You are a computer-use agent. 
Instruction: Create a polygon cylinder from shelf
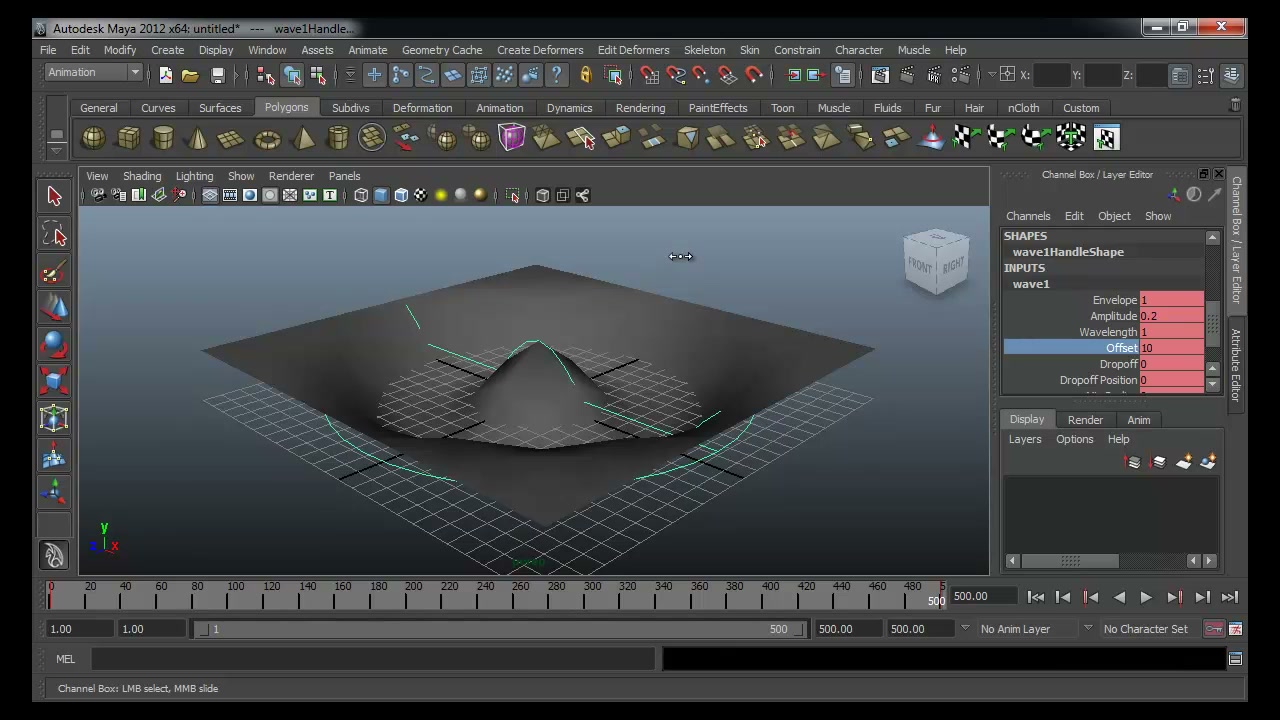[163, 138]
